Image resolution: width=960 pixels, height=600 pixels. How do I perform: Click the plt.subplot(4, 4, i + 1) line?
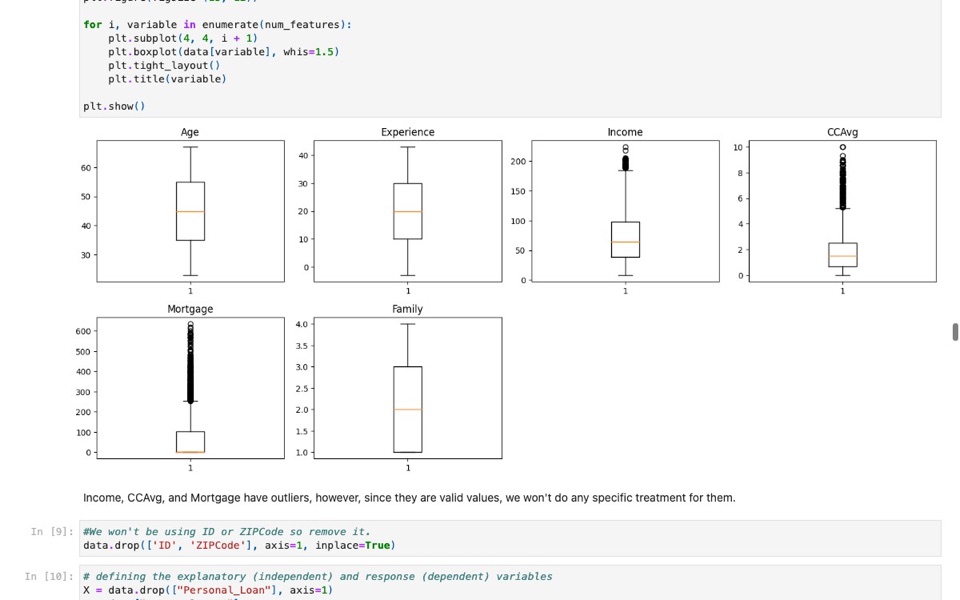[183, 38]
